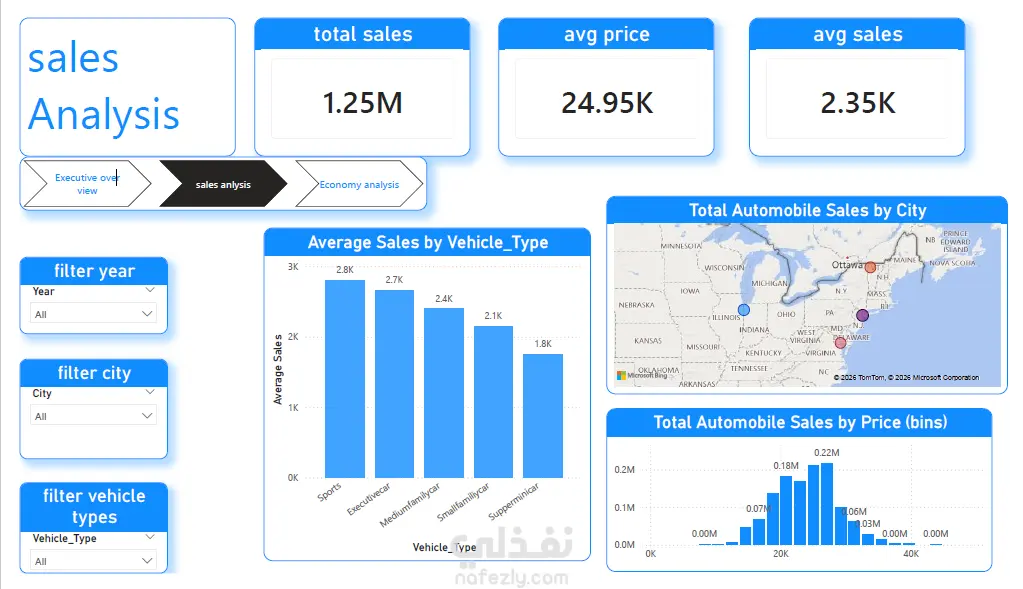Click the Total Automobile Sales by City title
Viewport: 1023px width, 589px height.
coord(807,210)
